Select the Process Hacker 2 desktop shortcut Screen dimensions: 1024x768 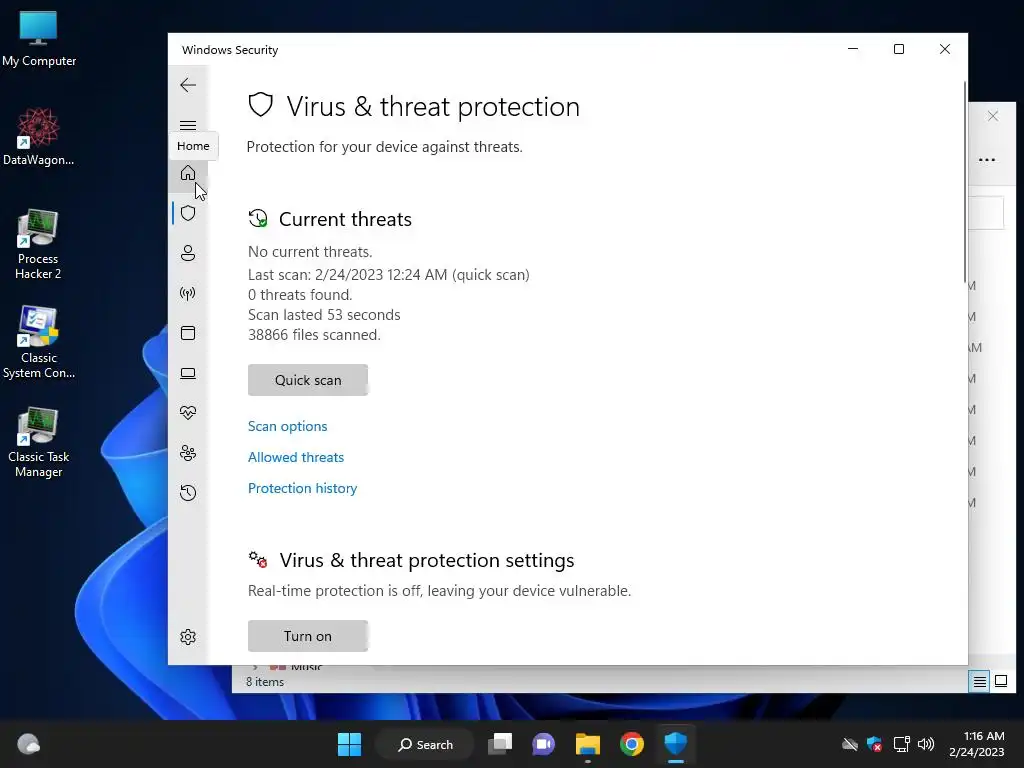tap(38, 245)
